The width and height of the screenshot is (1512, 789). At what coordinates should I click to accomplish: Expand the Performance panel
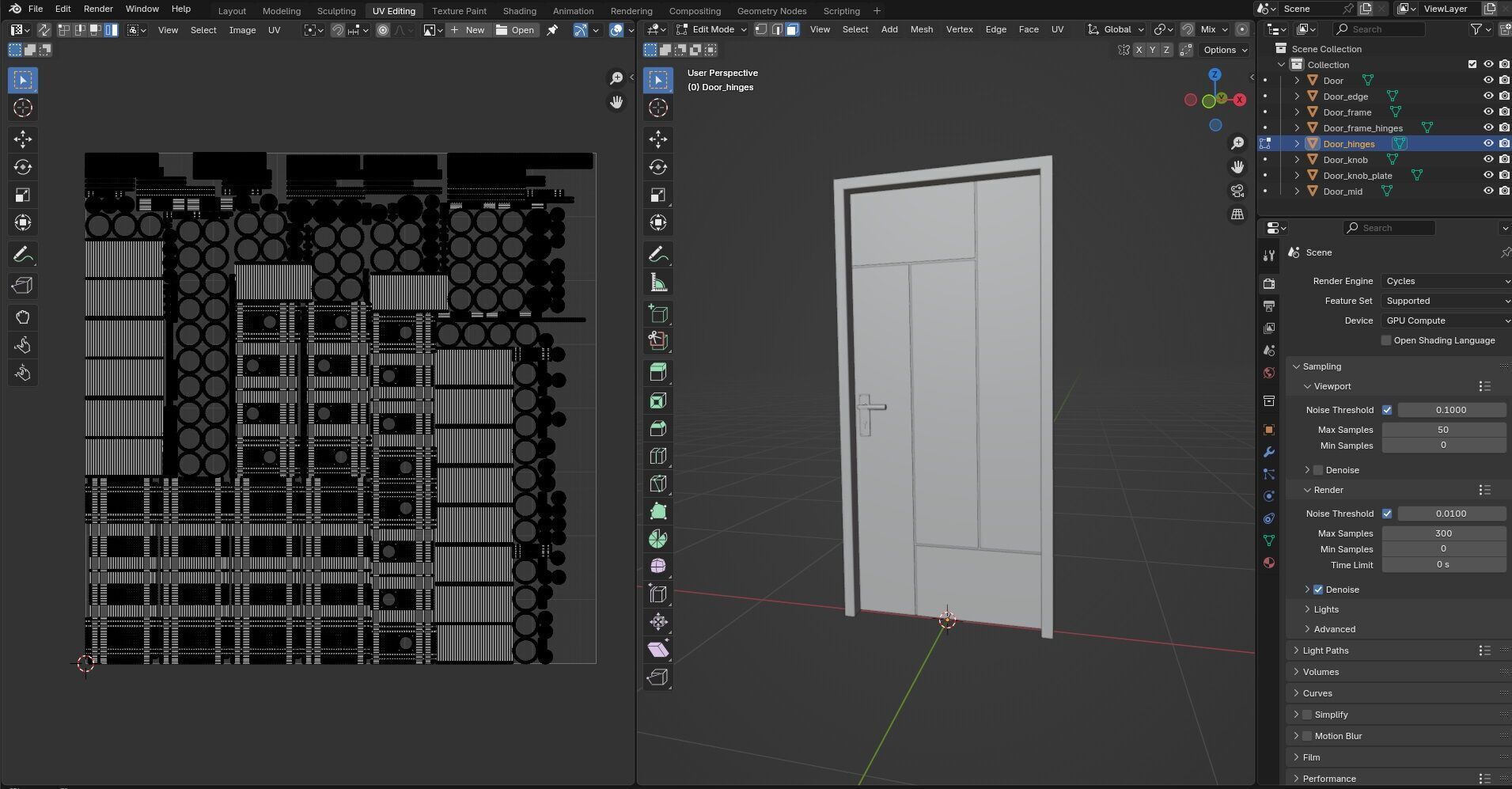pyautogui.click(x=1329, y=779)
